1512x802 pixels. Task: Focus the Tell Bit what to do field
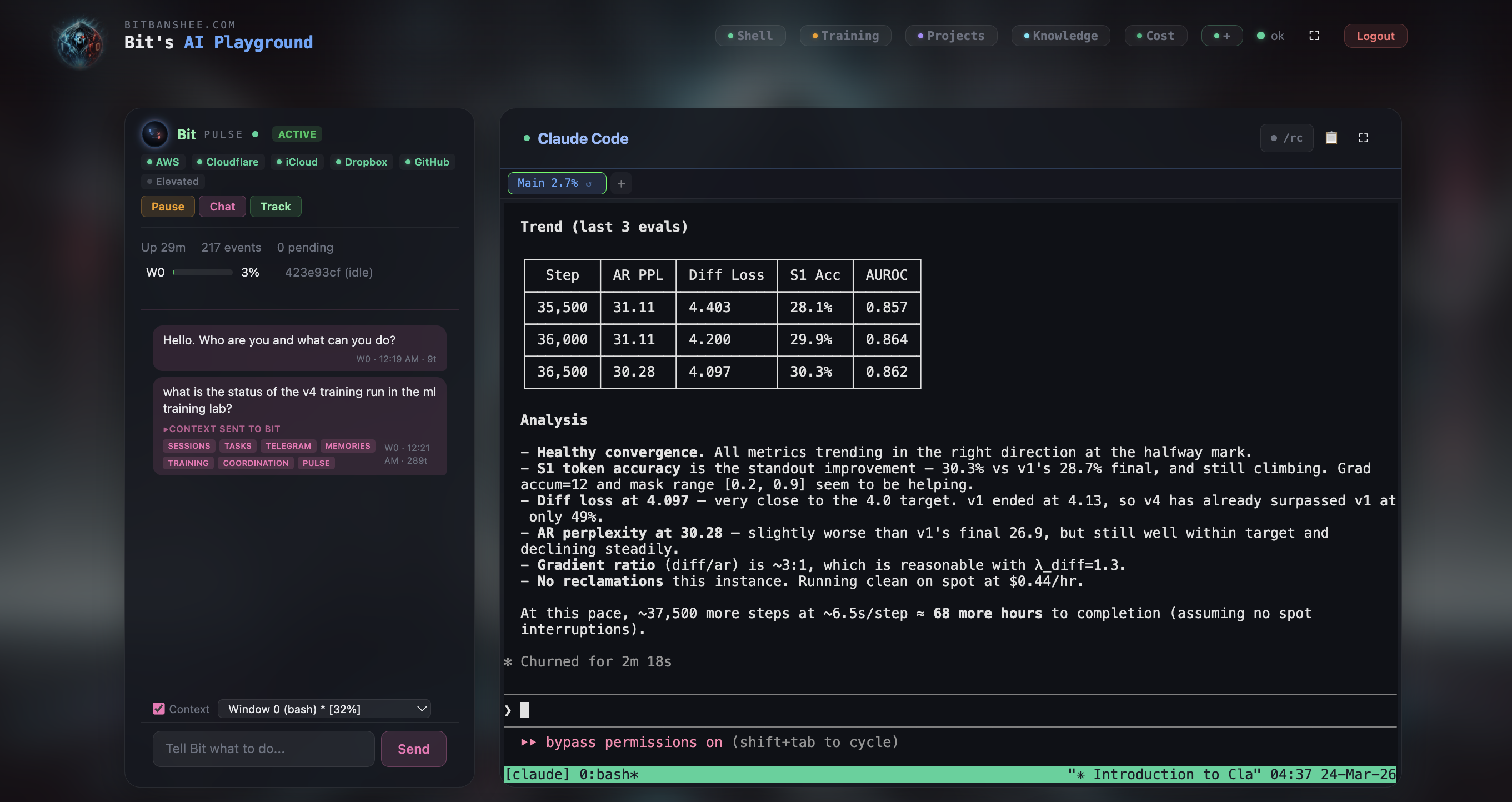[263, 749]
